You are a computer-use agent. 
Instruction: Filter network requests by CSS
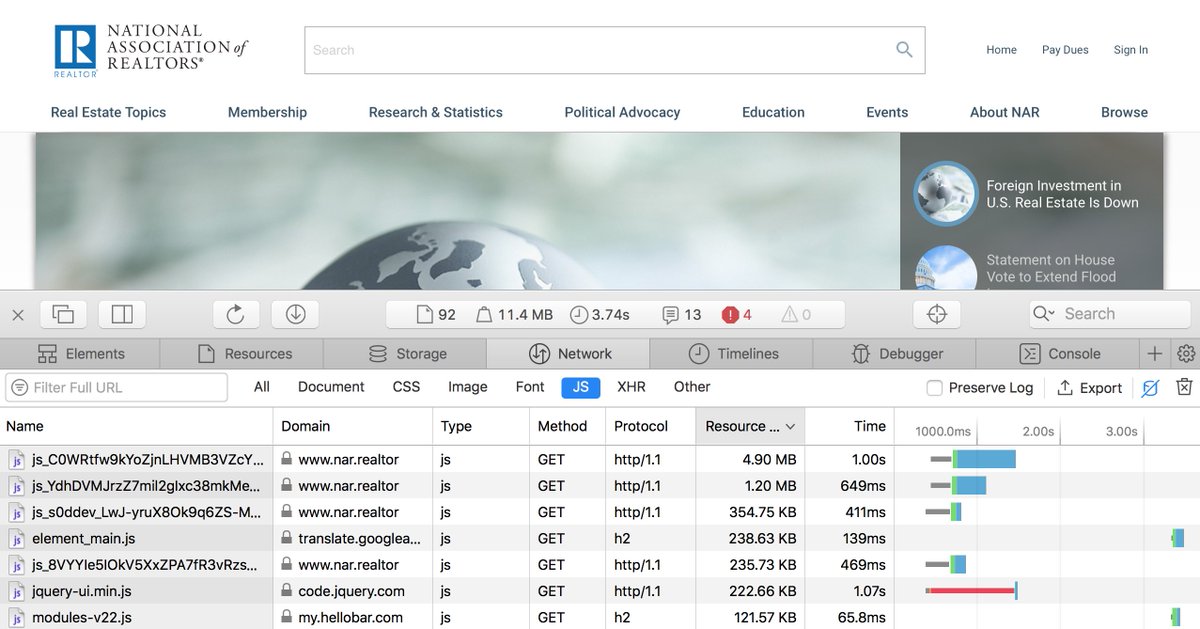click(x=407, y=387)
